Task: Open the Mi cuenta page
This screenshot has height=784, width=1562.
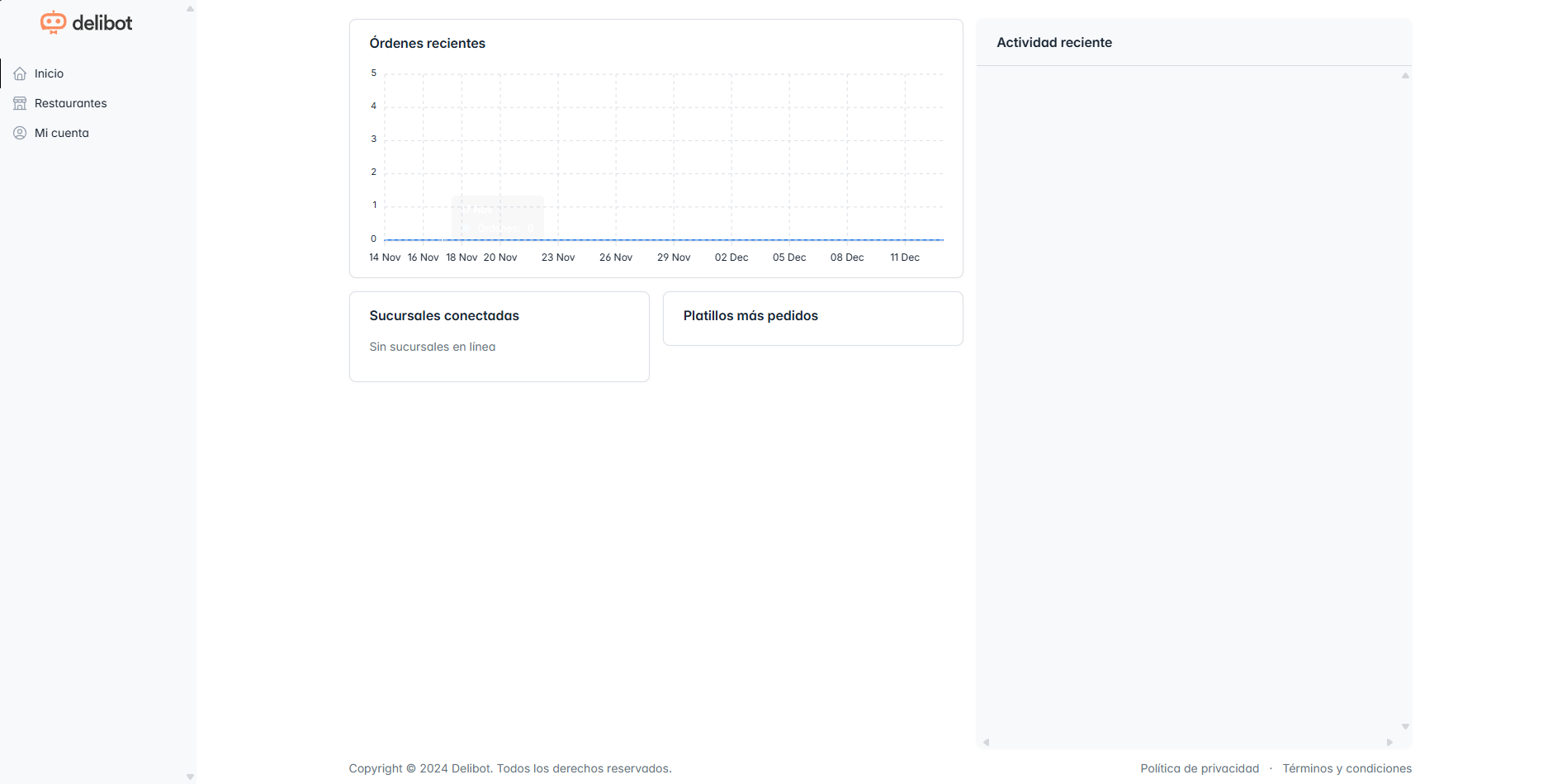Action: coord(61,133)
